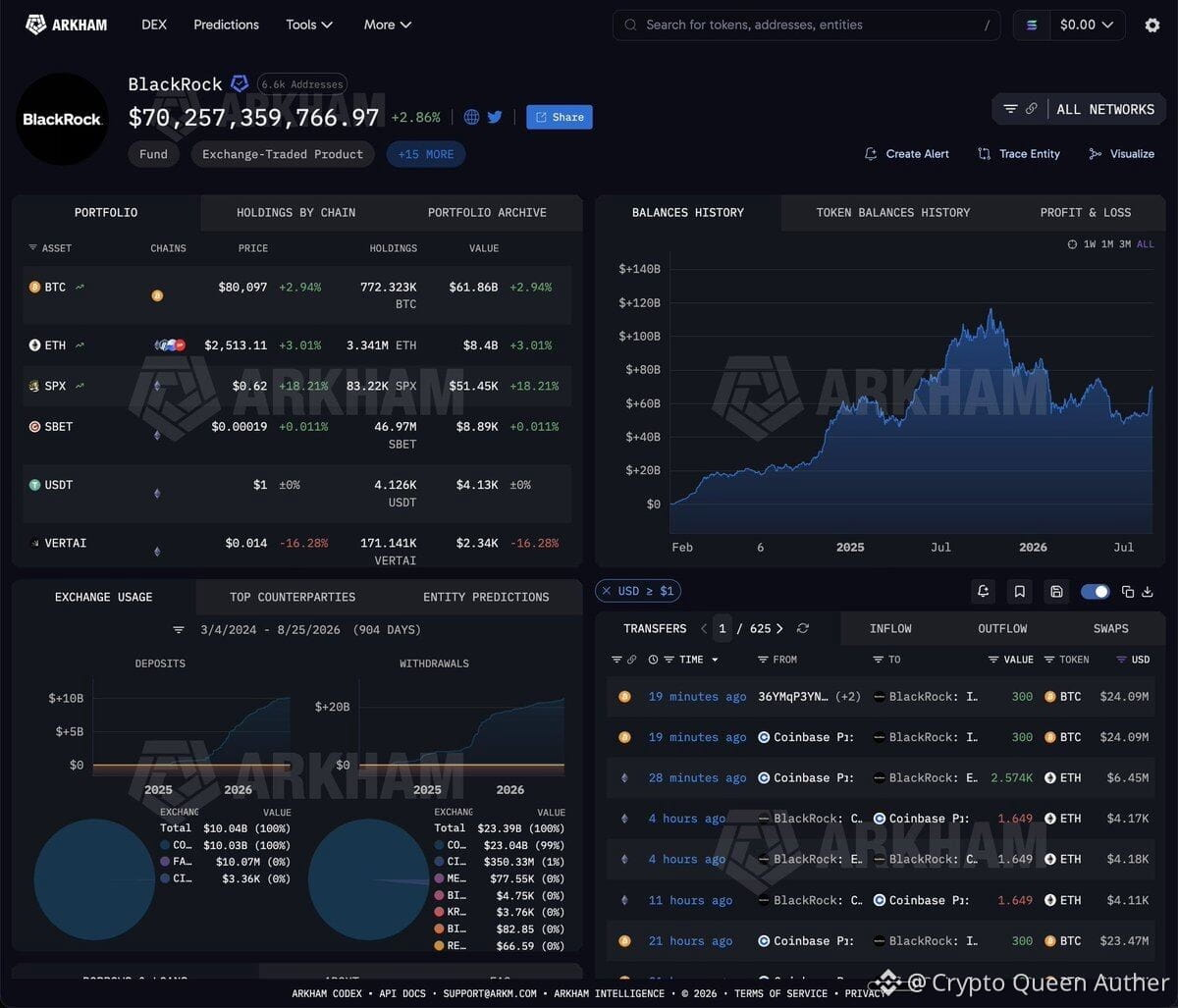Download transfers with the download icon
This screenshot has width=1178, height=1008.
pos(1147,591)
